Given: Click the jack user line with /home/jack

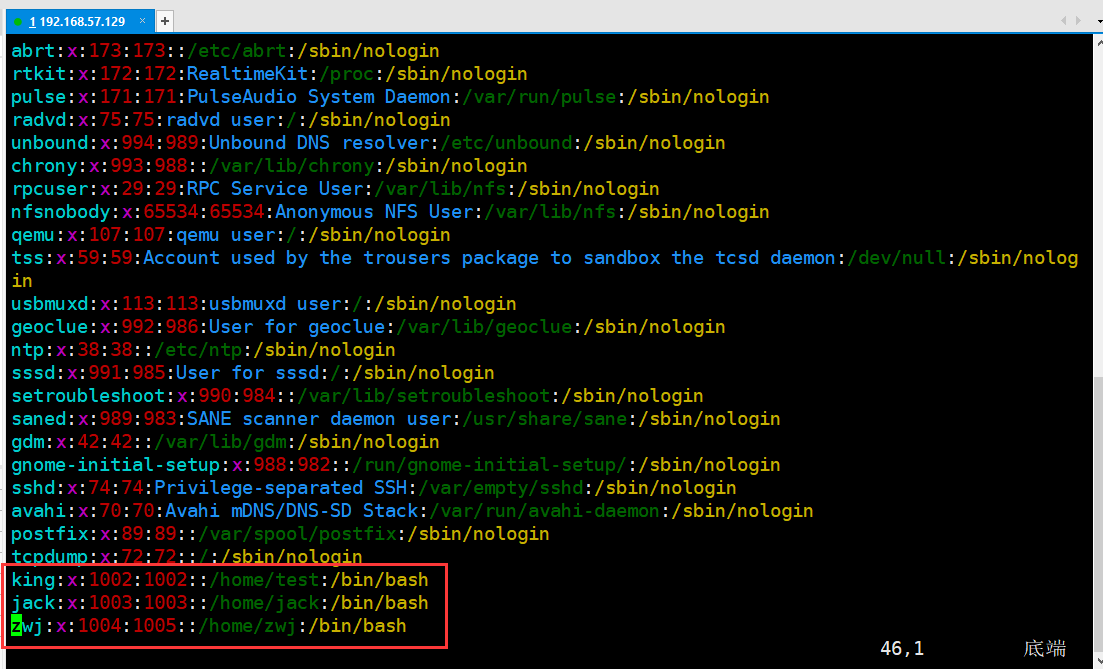Looking at the screenshot, I should 219,604.
